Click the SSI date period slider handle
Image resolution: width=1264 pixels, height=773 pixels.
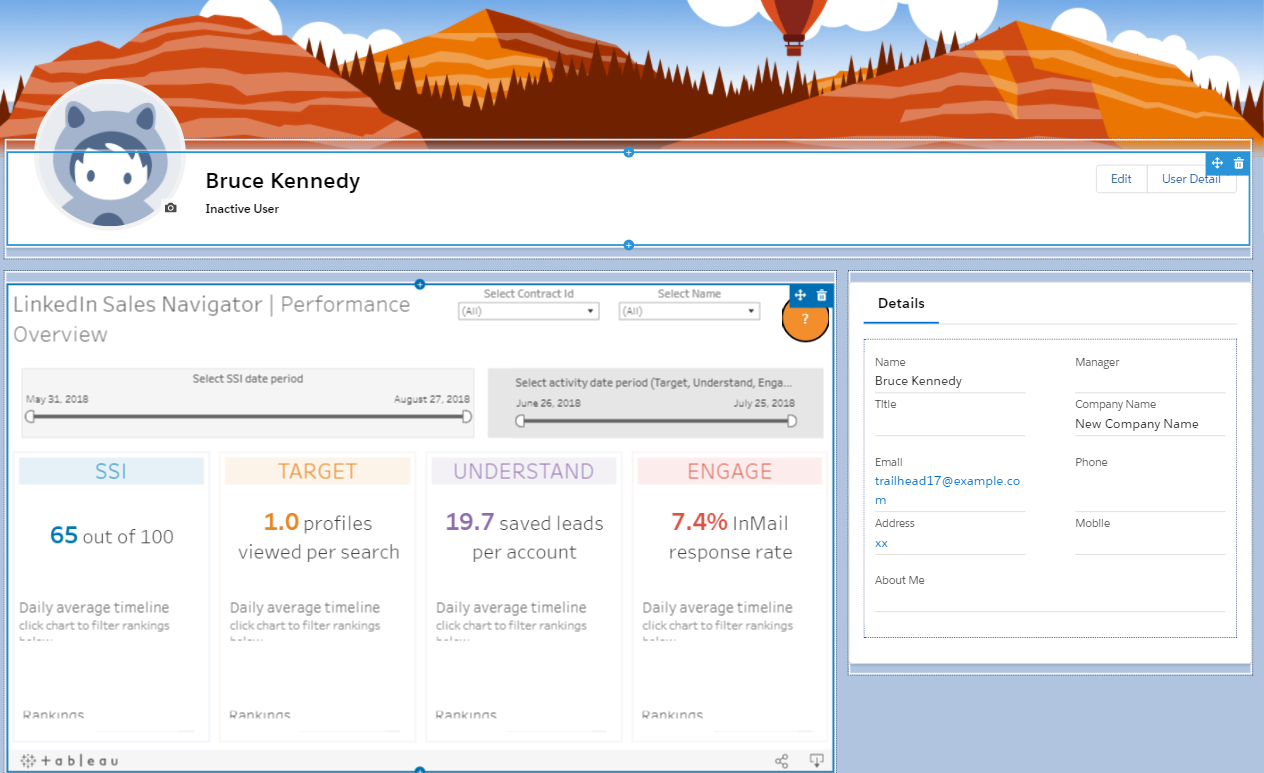(x=31, y=418)
